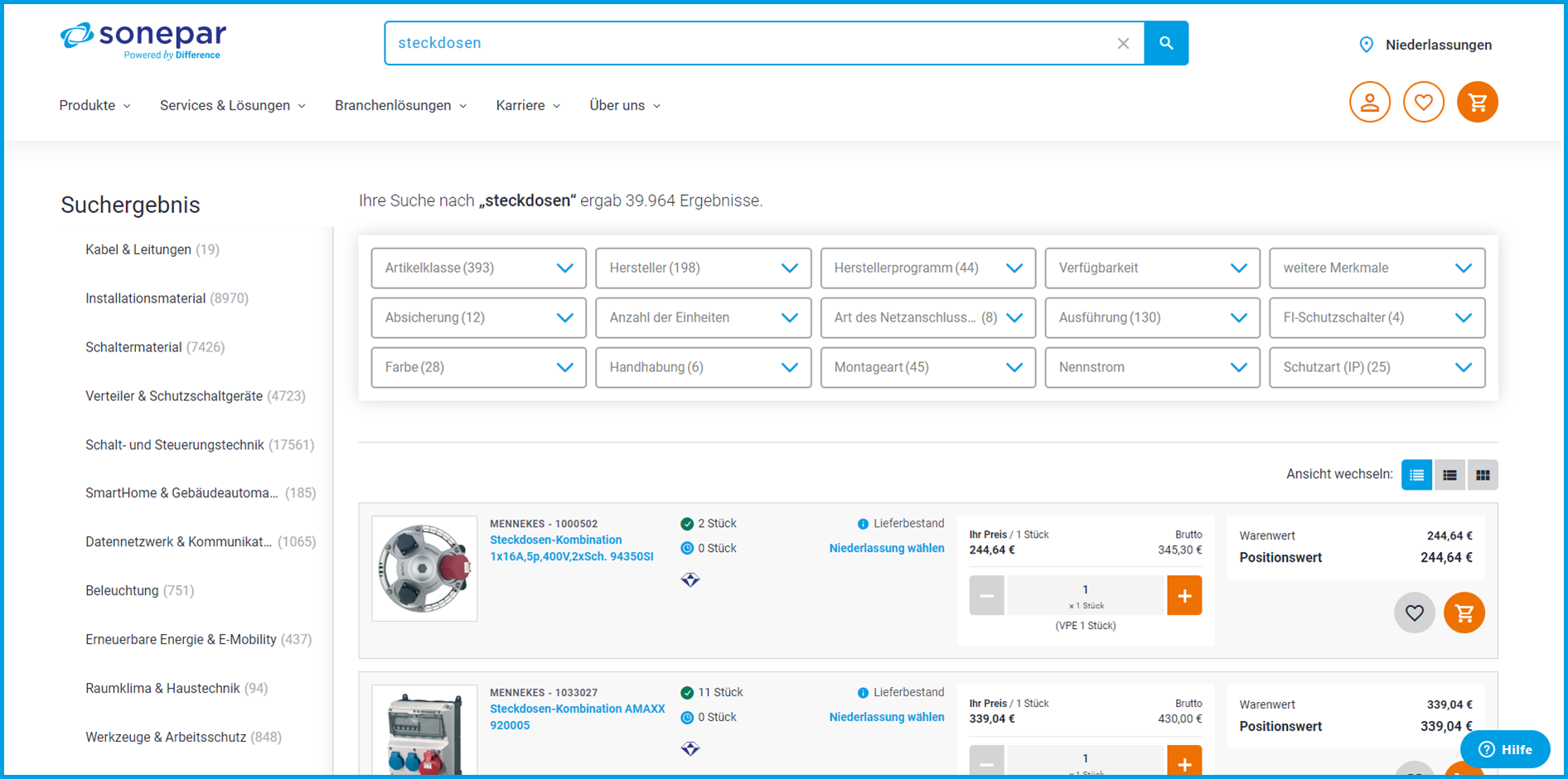The width and height of the screenshot is (1568, 779).
Task: Click diamond icon under 1000502 stock
Action: pyautogui.click(x=690, y=579)
